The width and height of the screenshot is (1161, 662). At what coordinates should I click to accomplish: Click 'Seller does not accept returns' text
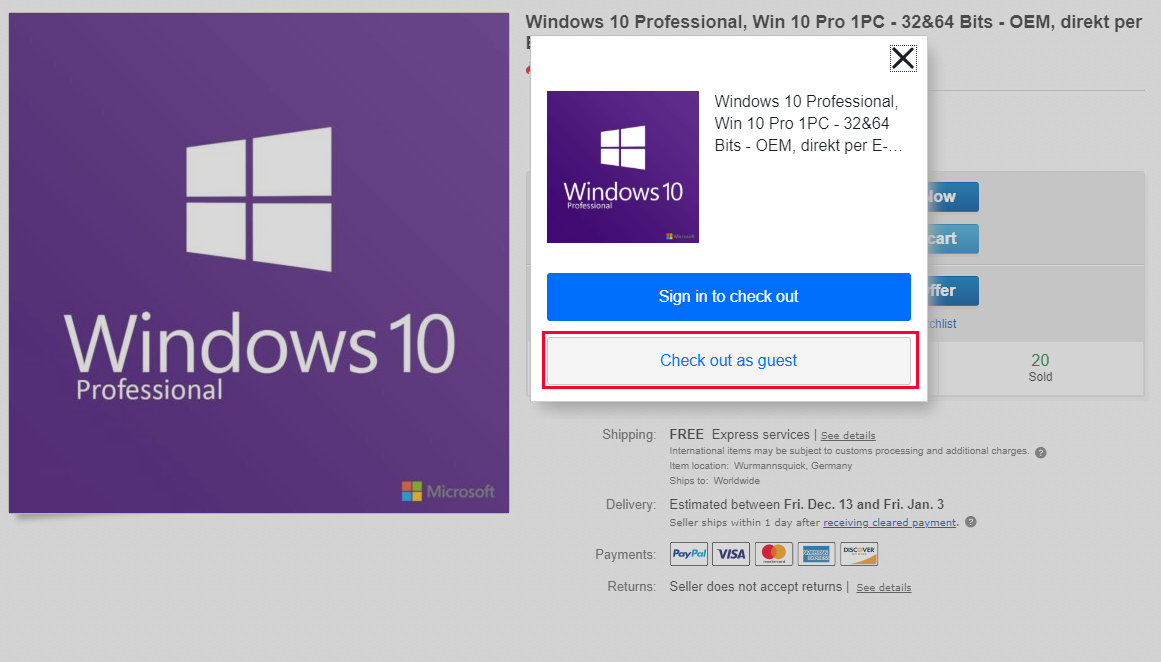pyautogui.click(x=755, y=586)
